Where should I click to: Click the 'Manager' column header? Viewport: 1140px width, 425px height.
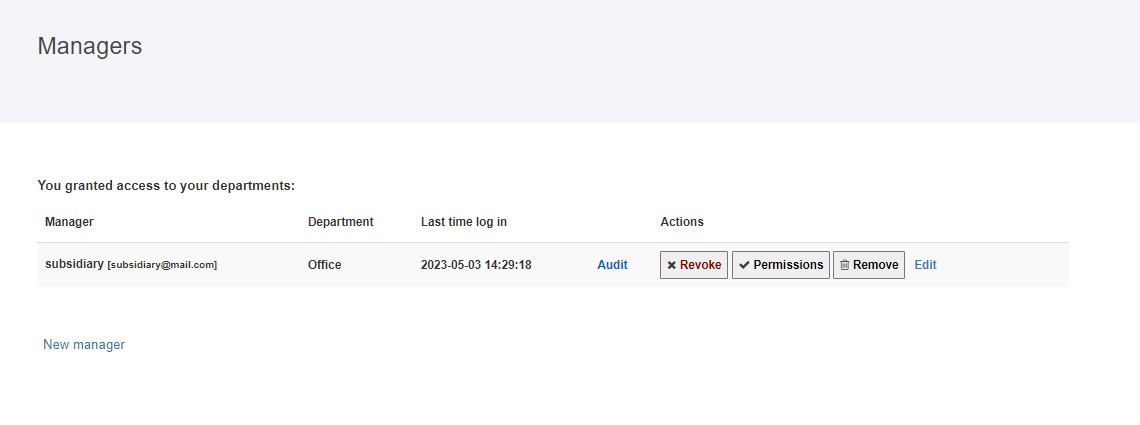pos(69,222)
